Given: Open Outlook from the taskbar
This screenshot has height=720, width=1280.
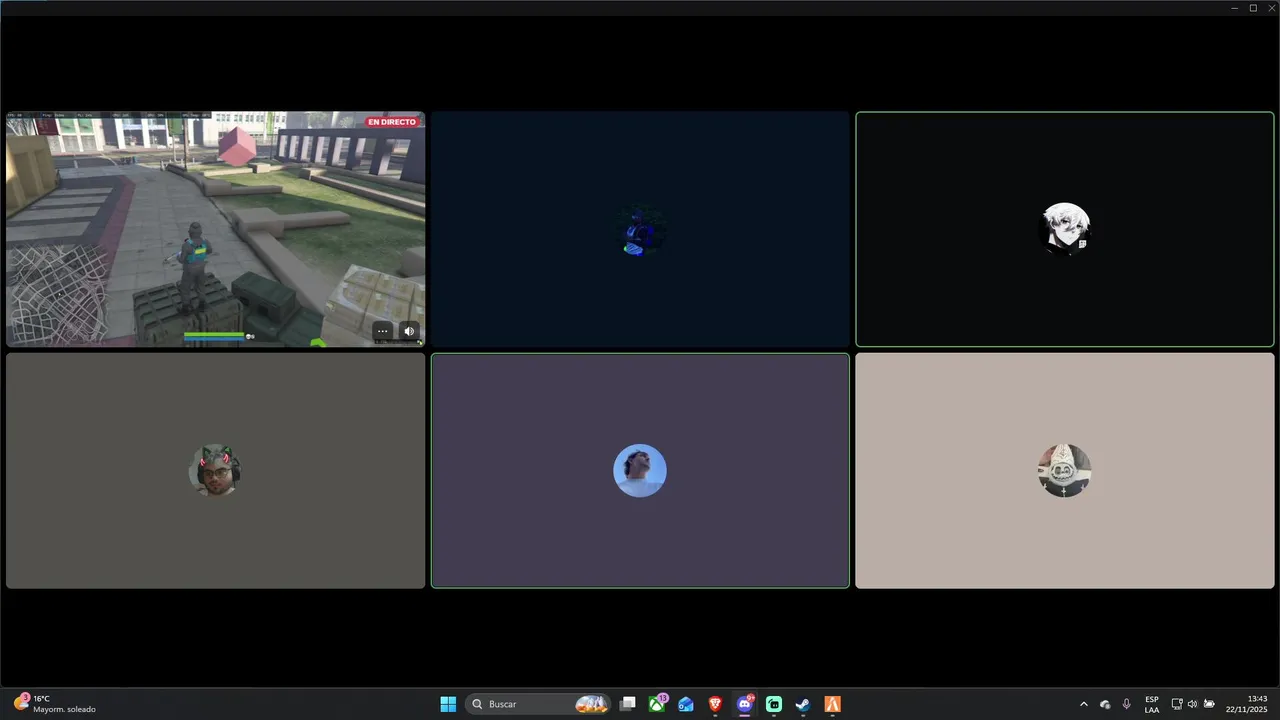Looking at the screenshot, I should tap(686, 704).
